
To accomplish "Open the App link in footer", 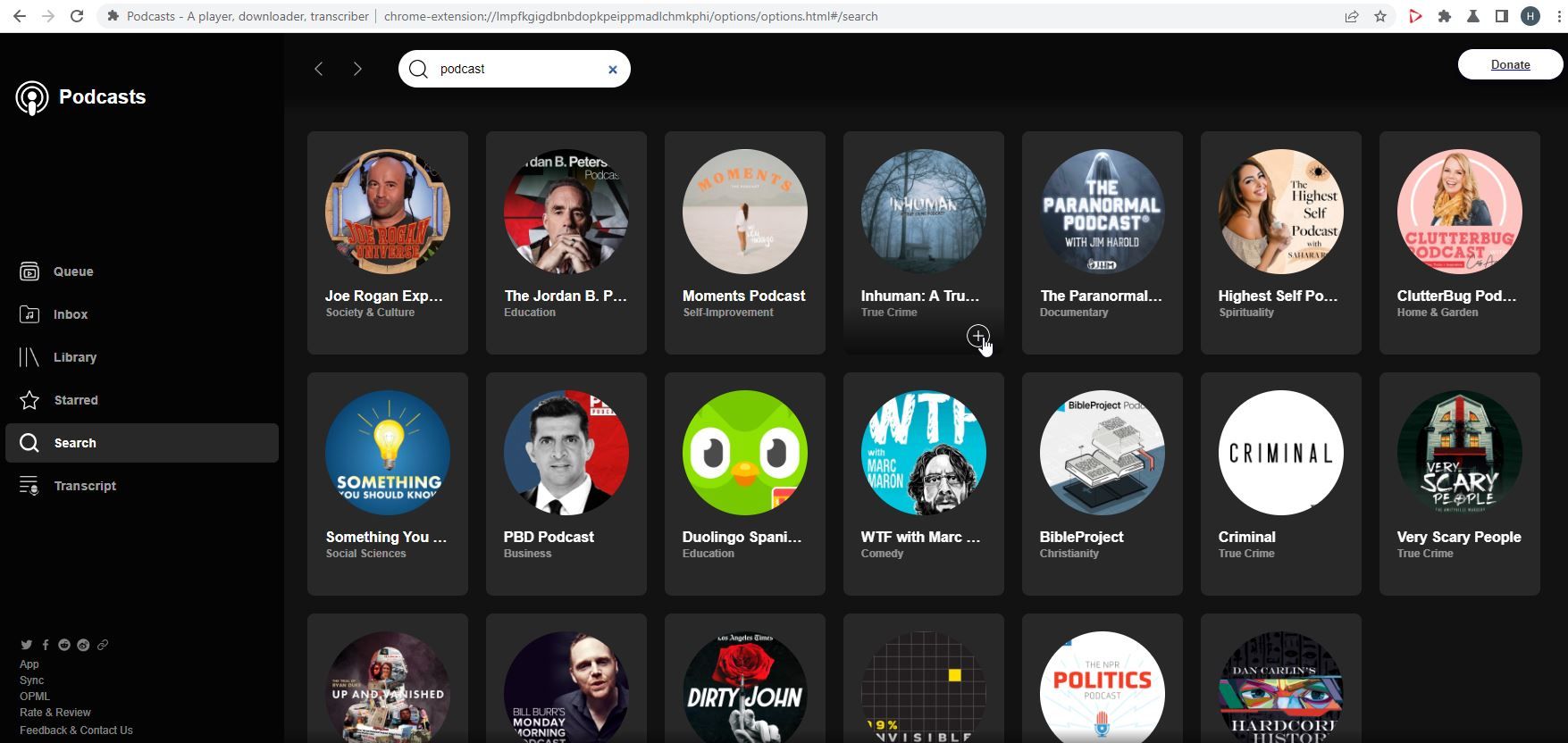I will tap(29, 664).
